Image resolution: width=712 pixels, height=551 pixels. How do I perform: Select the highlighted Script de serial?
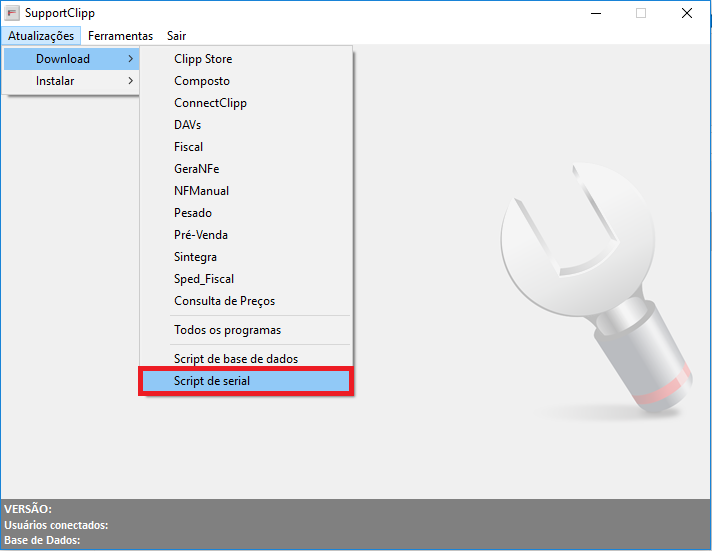(x=212, y=381)
